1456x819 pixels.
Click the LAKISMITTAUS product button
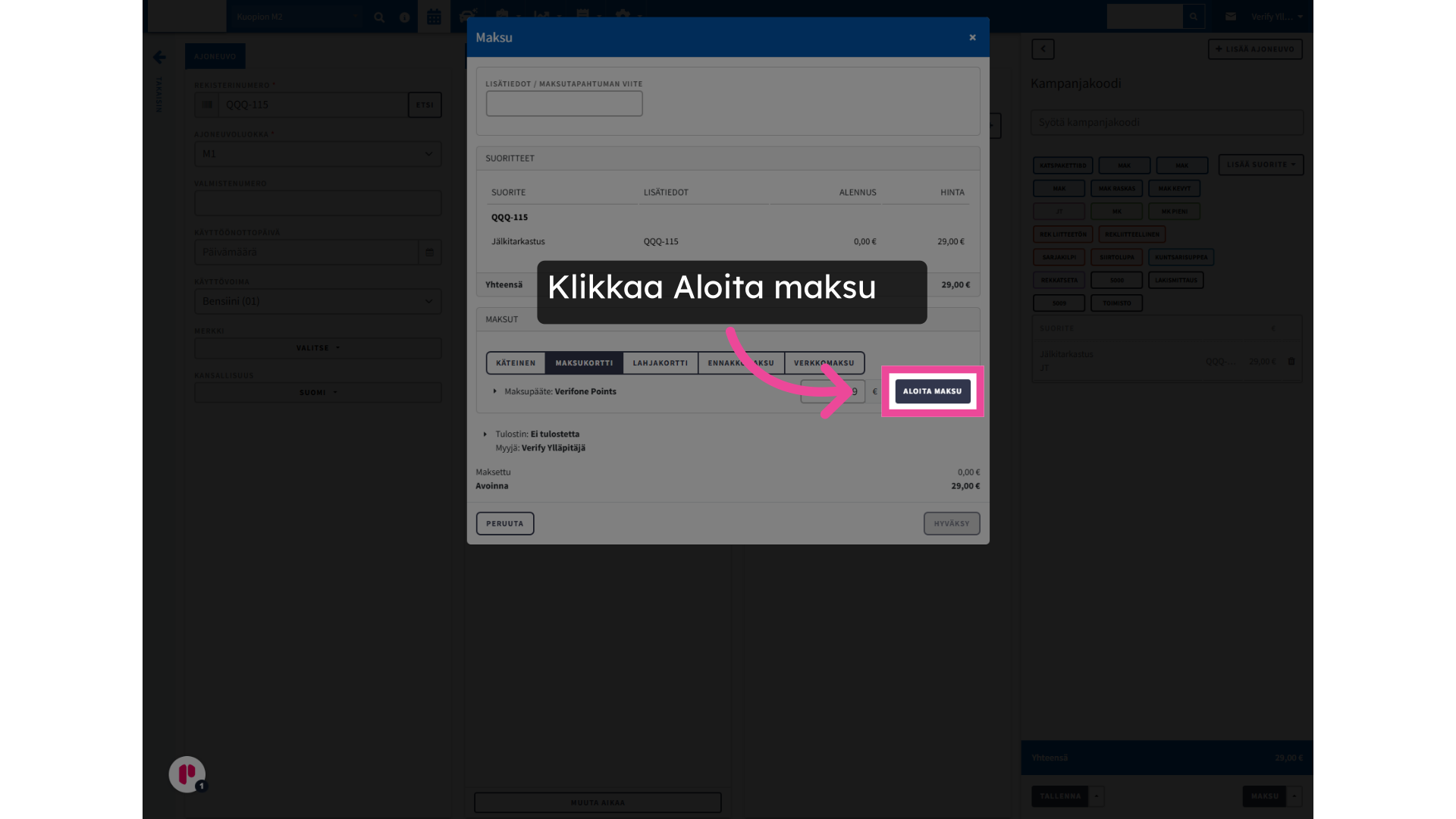1175,280
